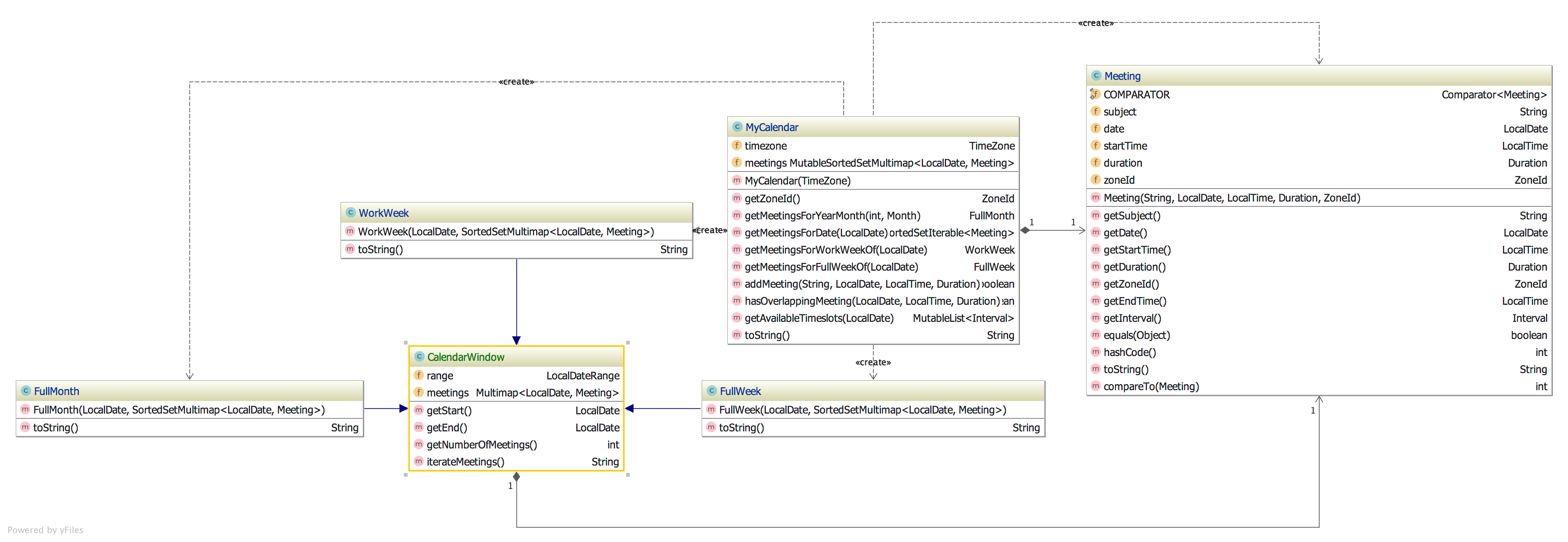Click the date field in Meeting
This screenshot has height=542, width=1568.
1319,128
